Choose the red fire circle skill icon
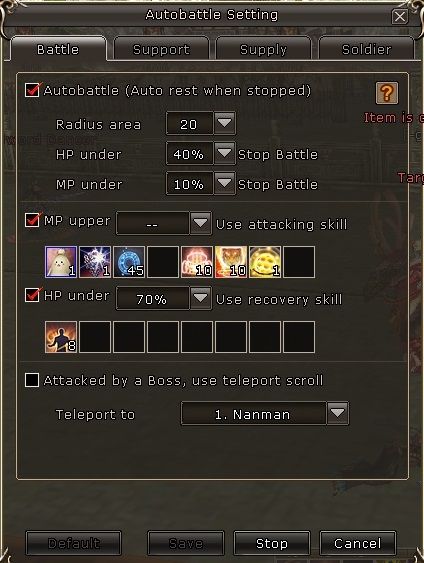 pyautogui.click(x=197, y=262)
